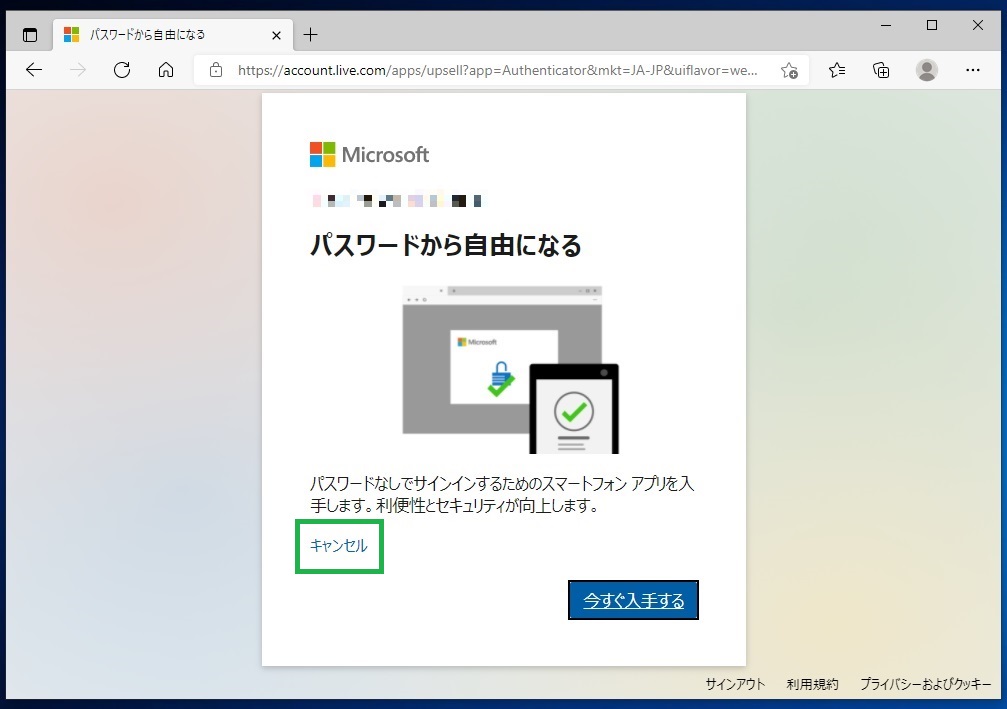This screenshot has height=709, width=1007.
Task: Click the authenticator illustration image
Action: (511, 370)
